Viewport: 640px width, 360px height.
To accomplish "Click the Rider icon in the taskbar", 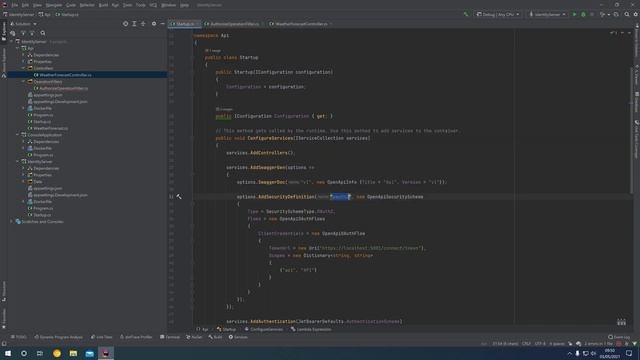I will pyautogui.click(x=106, y=353).
